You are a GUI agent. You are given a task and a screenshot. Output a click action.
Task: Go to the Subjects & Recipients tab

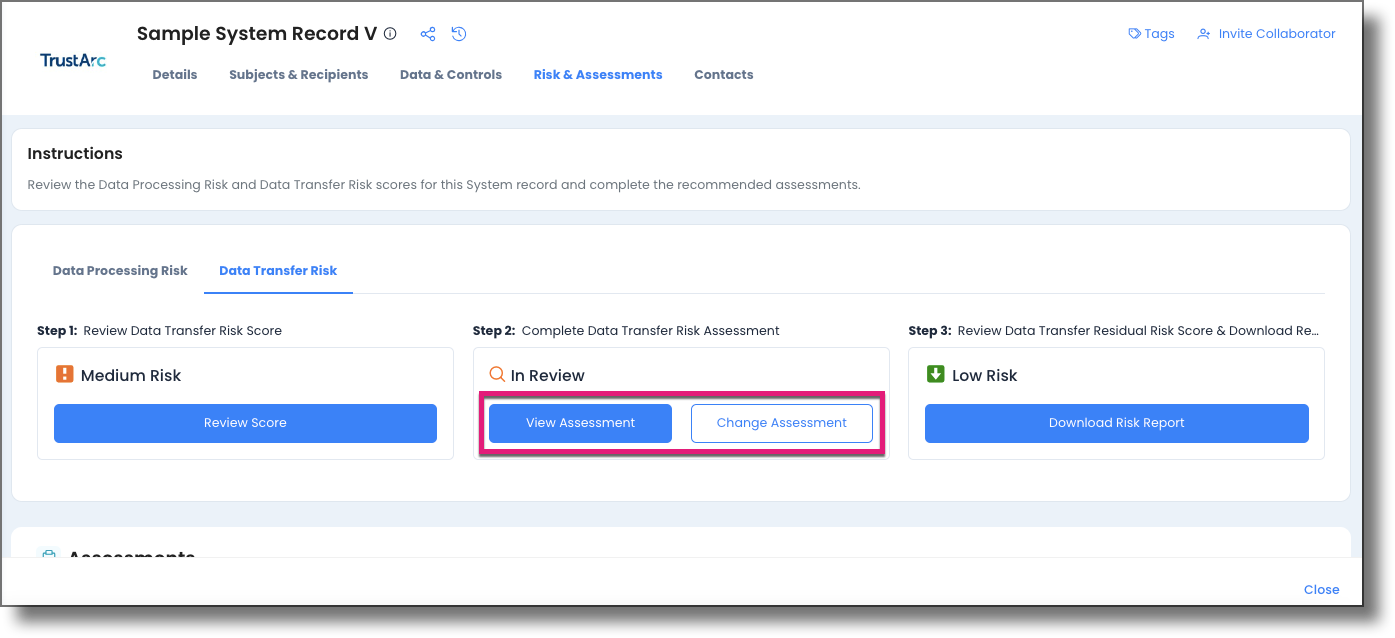299,75
